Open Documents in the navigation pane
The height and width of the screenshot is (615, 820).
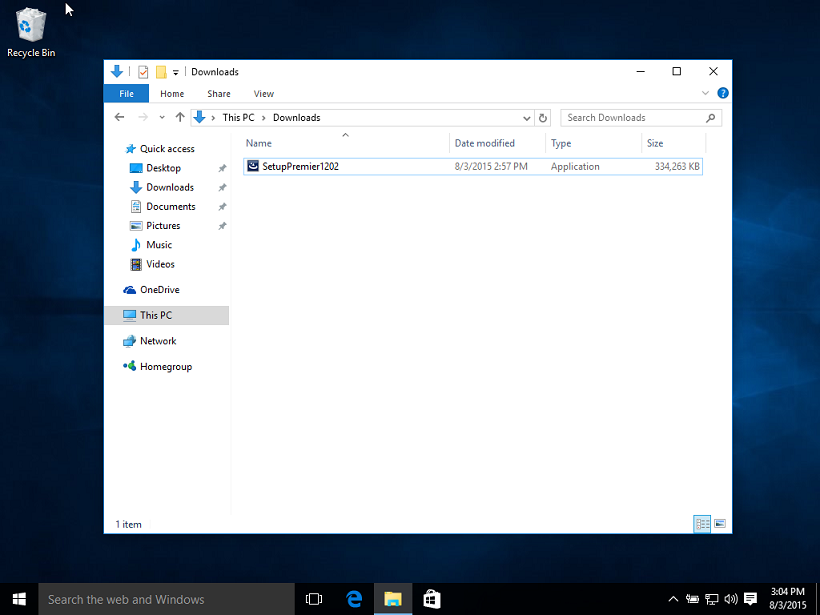pyautogui.click(x=170, y=207)
